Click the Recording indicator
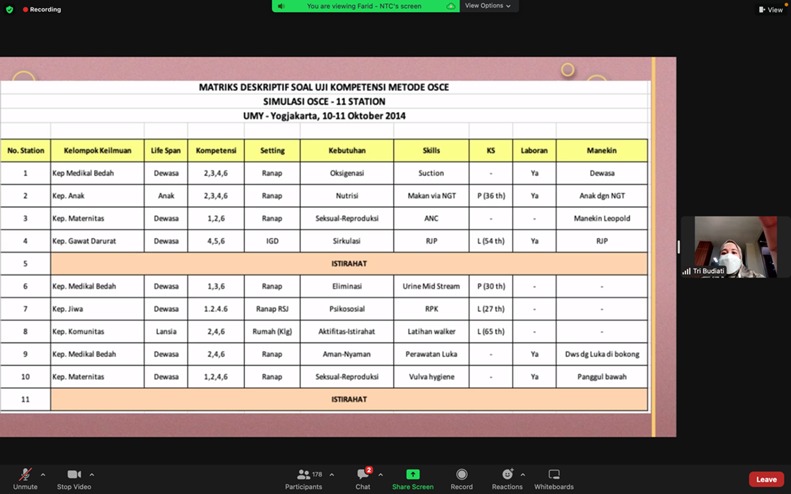 click(x=42, y=9)
